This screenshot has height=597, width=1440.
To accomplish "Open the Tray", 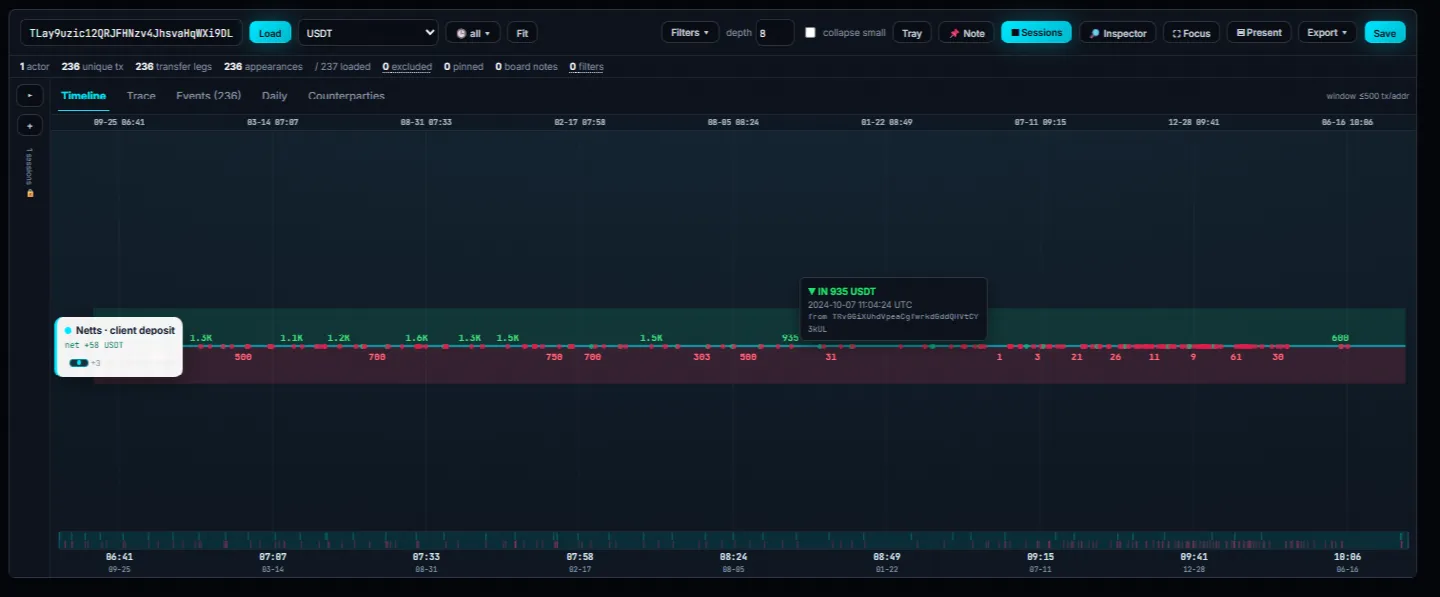I will pos(912,33).
